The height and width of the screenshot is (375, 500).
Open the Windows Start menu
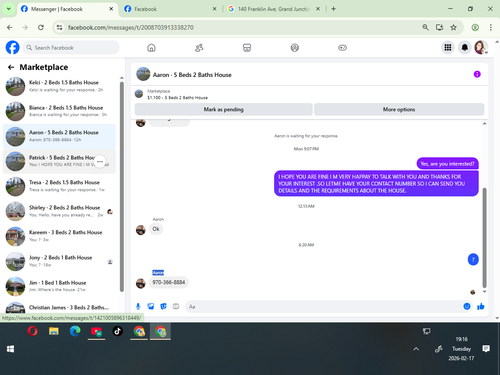[x=10, y=349]
